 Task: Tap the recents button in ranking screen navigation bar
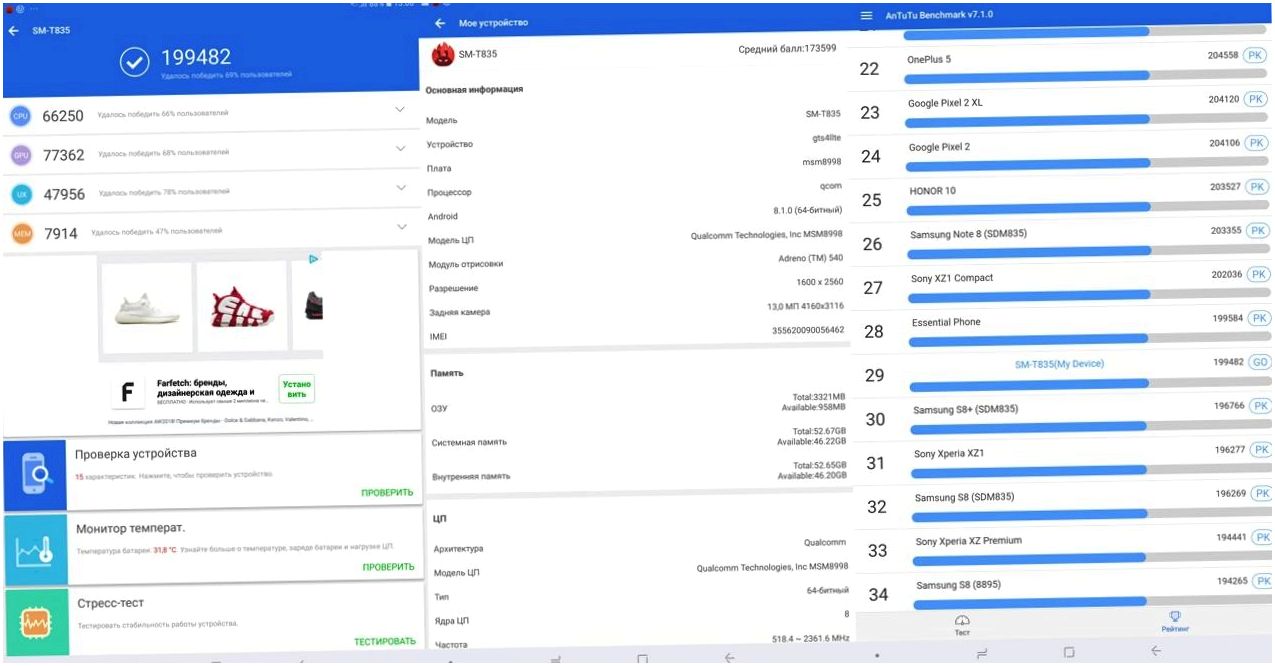pyautogui.click(x=982, y=652)
